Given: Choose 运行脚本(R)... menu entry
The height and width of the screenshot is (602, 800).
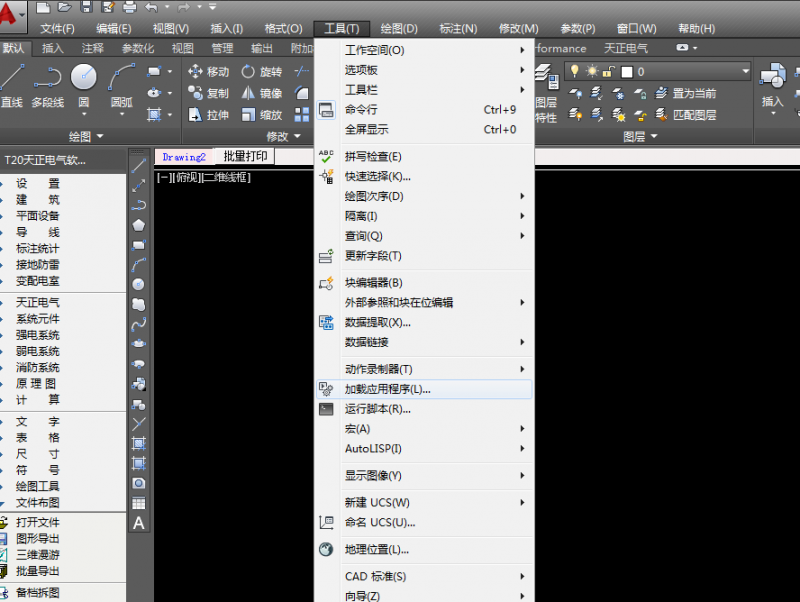Looking at the screenshot, I should pos(424,409).
